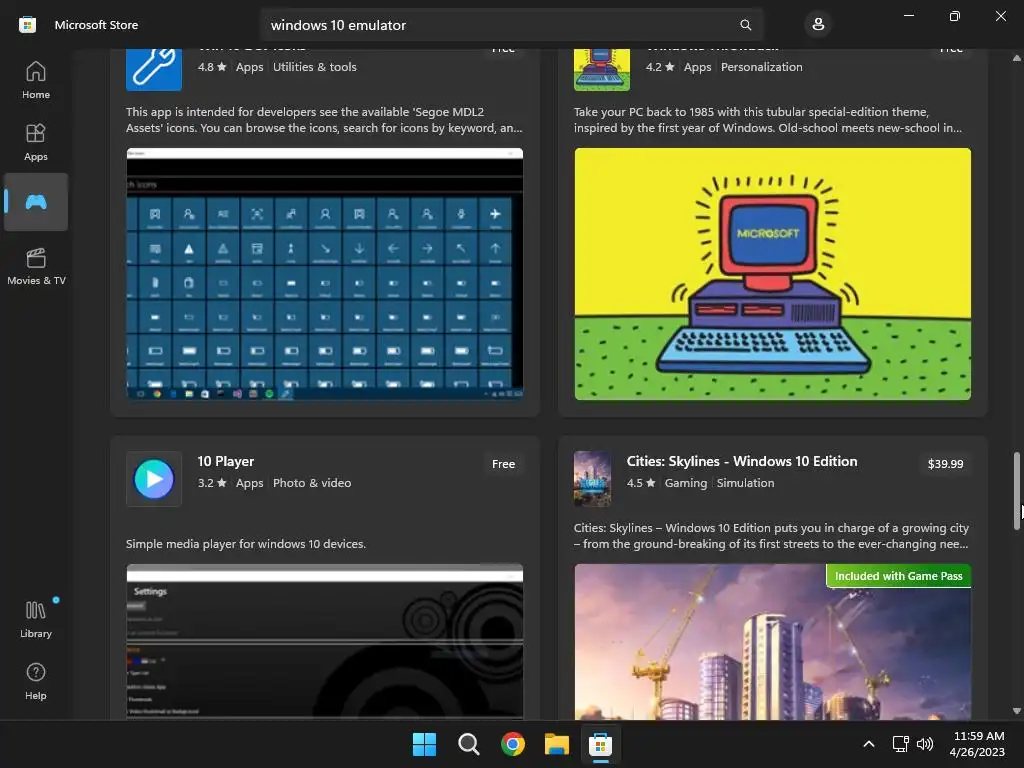Click the search magnifier icon
Viewport: 1024px width, 768px height.
tap(745, 25)
